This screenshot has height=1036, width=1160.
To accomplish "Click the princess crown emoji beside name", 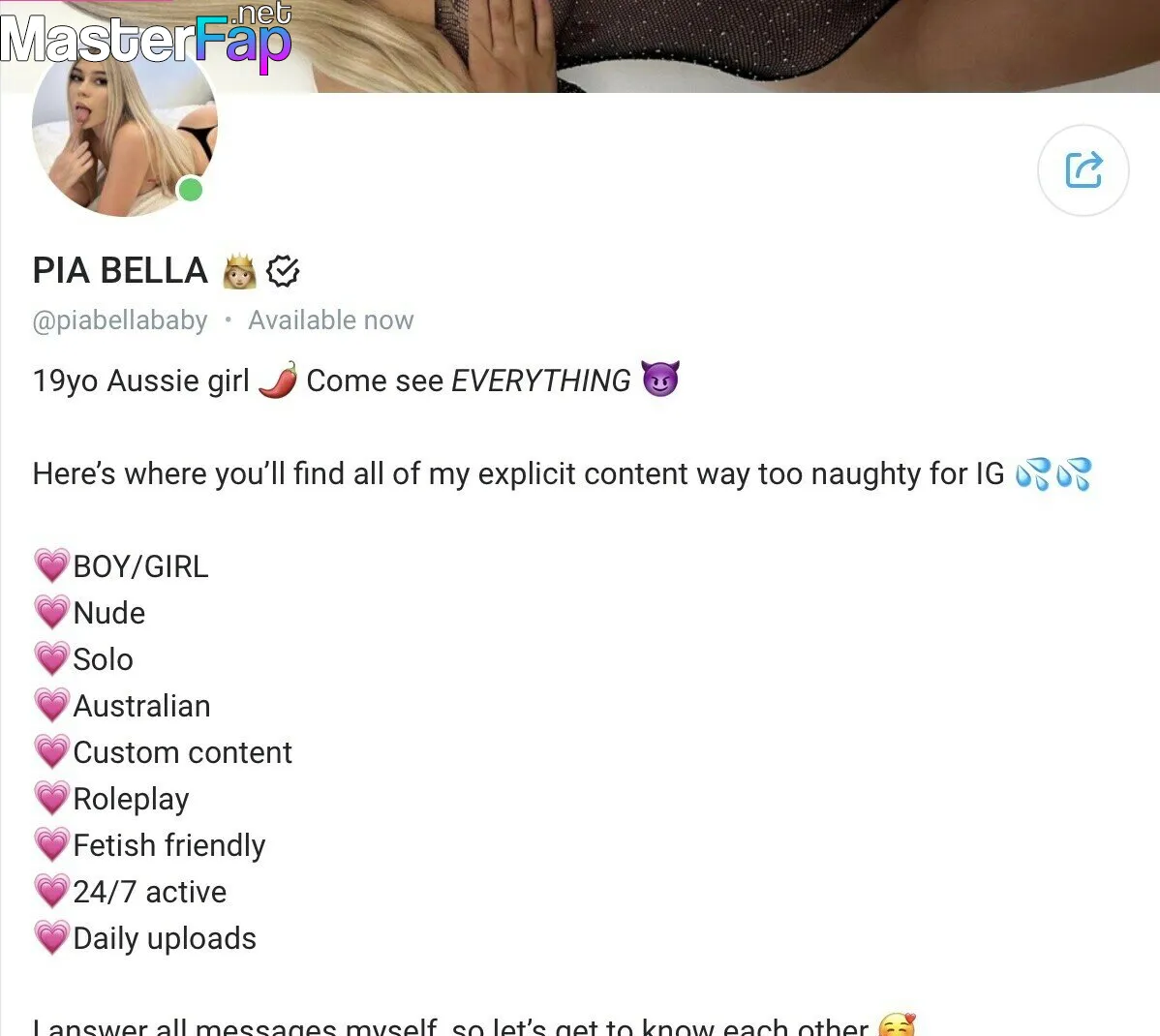I will tap(240, 271).
